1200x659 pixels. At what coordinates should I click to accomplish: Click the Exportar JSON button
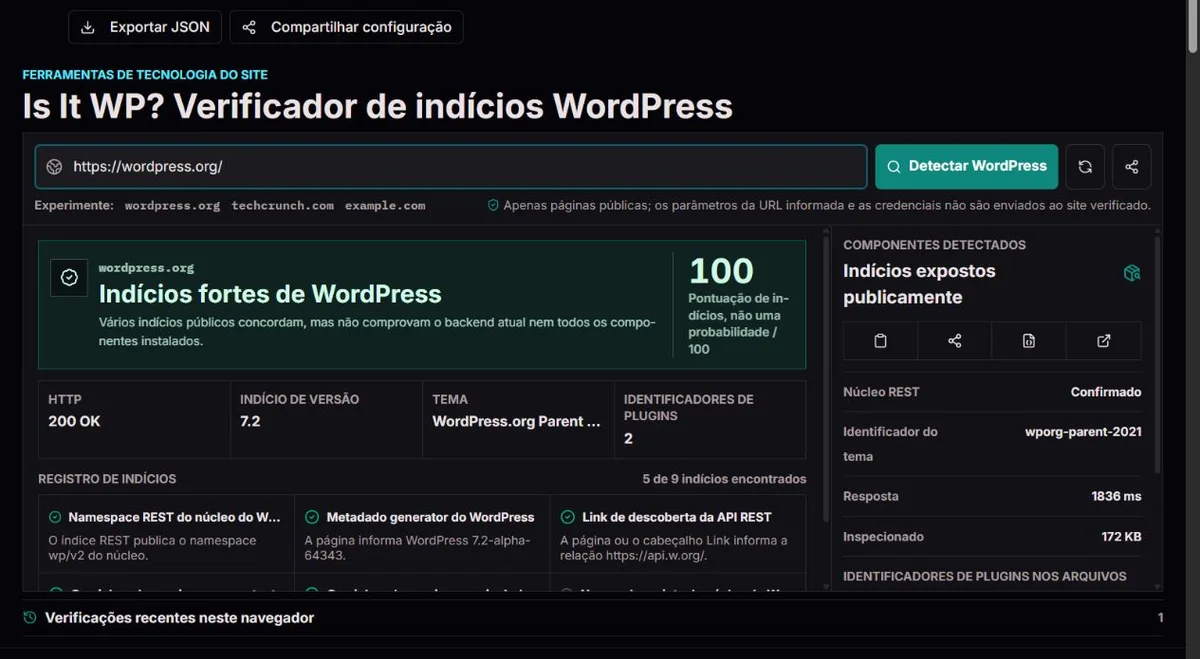tap(145, 27)
